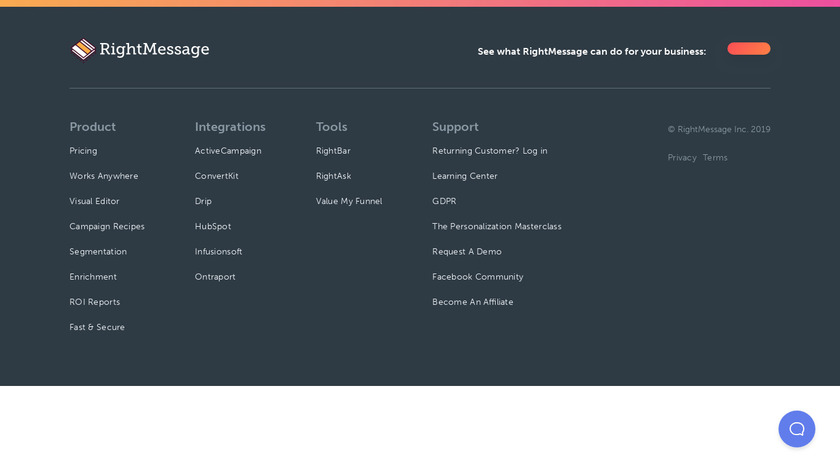Click the Value My Funnel link
Viewport: 840px width, 472px height.
click(x=349, y=201)
